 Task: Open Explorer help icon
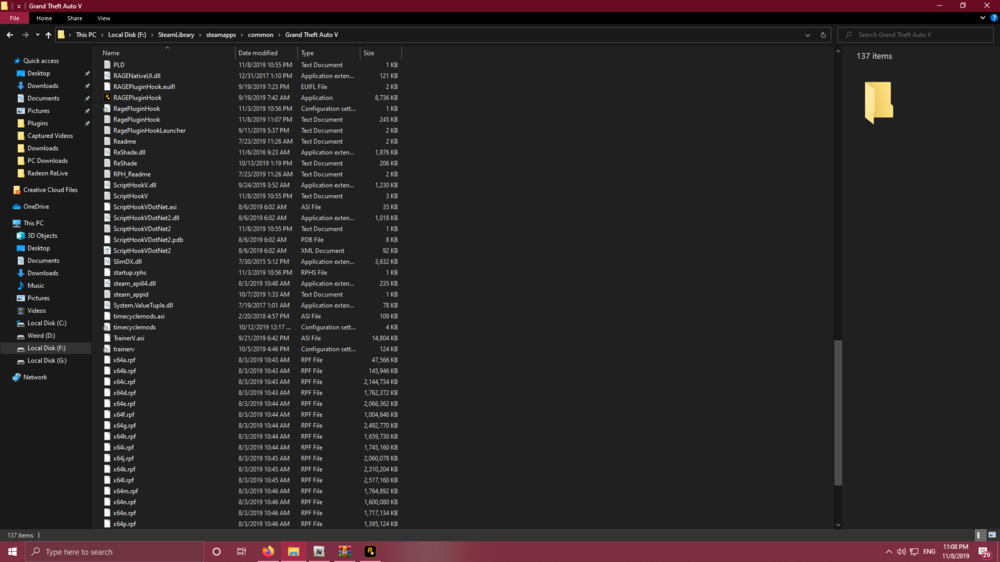pos(994,18)
